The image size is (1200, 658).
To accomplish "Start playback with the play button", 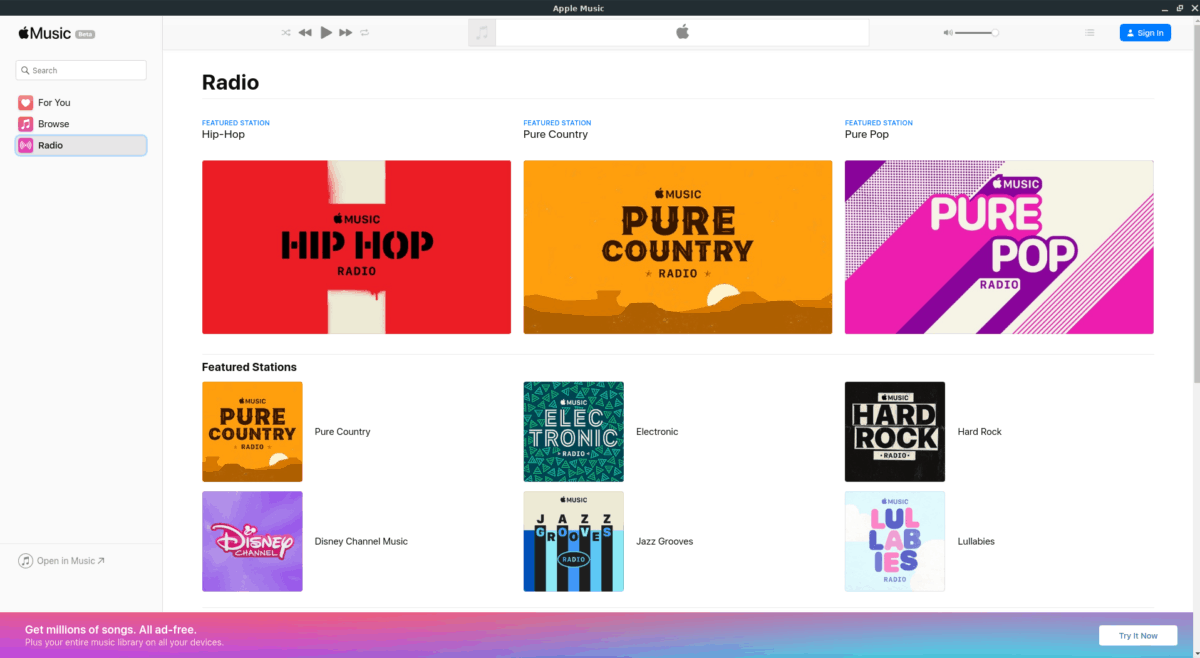I will (x=326, y=33).
